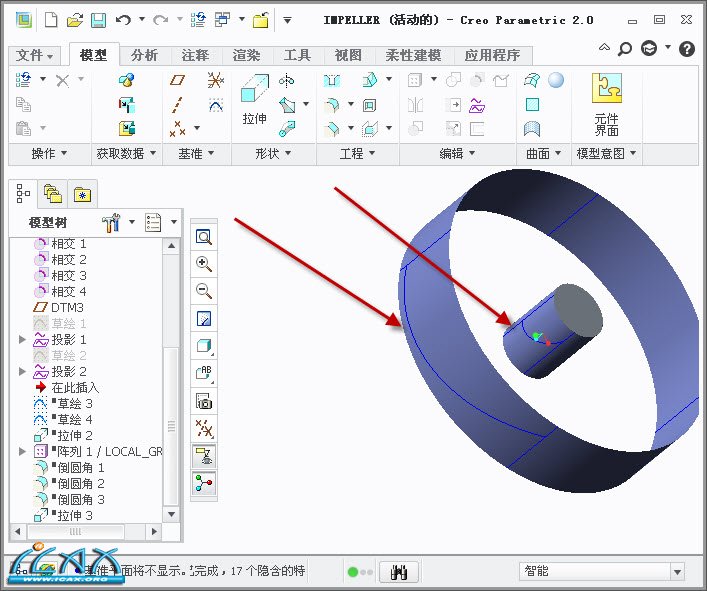This screenshot has height=591, width=707.
Task: Expand the 阵列 1 / LOCAL_GR tree node
Action: 22,451
